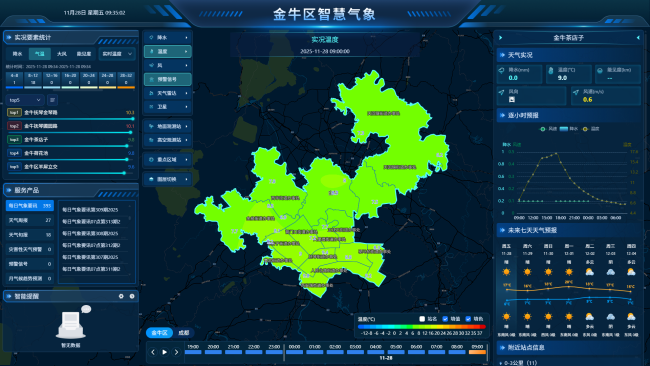
Task: Click 周二 daytime cloudy forecast icon
Action: [x=589, y=272]
